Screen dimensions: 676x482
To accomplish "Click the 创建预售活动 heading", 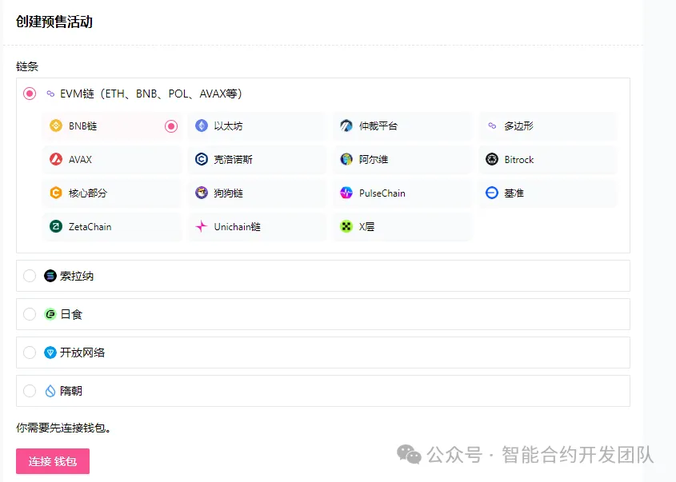I will pos(54,22).
